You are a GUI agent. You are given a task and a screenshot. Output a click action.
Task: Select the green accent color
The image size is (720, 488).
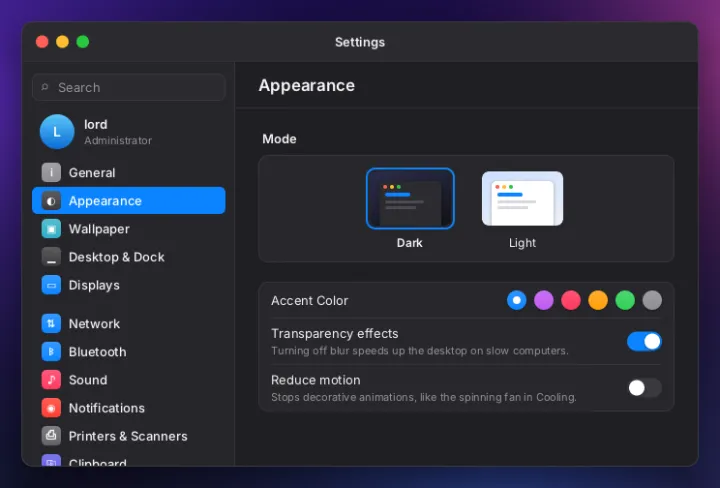coord(625,300)
